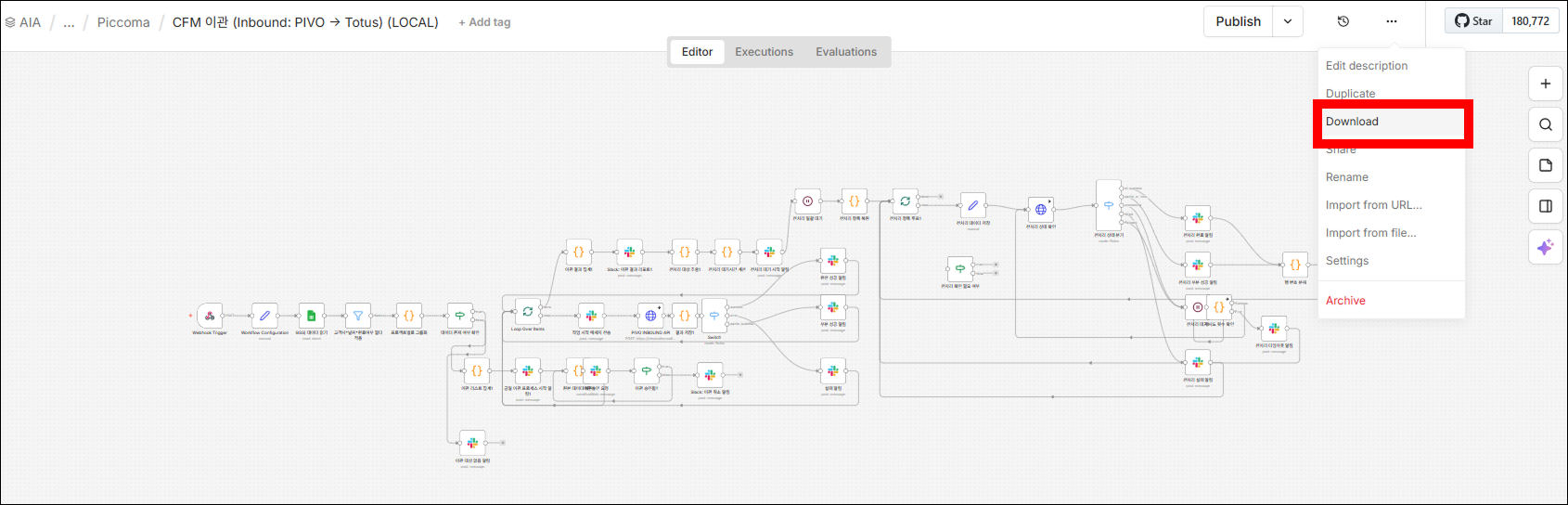1568x505 pixels.
Task: Switch to the Evaluations tab
Action: 845,52
